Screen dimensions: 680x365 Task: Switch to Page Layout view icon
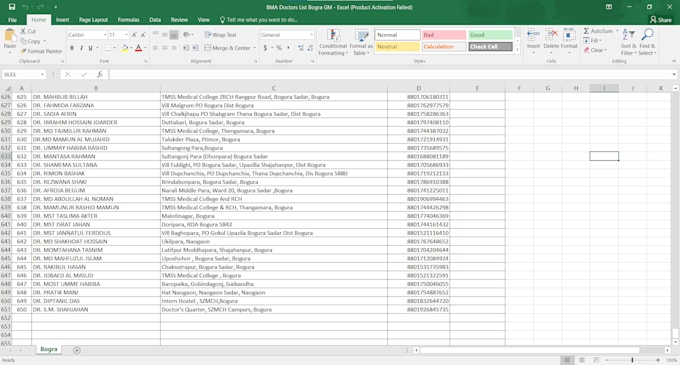click(582, 360)
